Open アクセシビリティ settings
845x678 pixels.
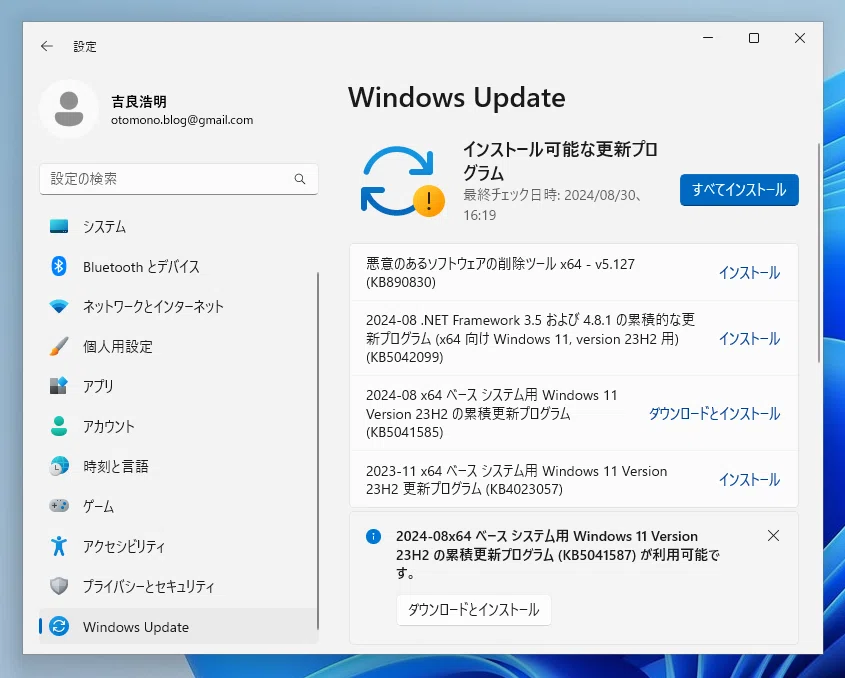tap(178, 546)
